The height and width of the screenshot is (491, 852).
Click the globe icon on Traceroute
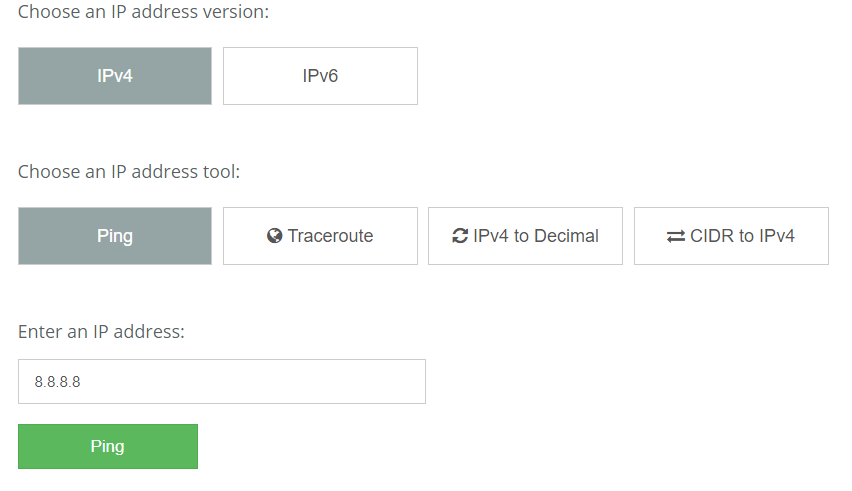coord(275,237)
